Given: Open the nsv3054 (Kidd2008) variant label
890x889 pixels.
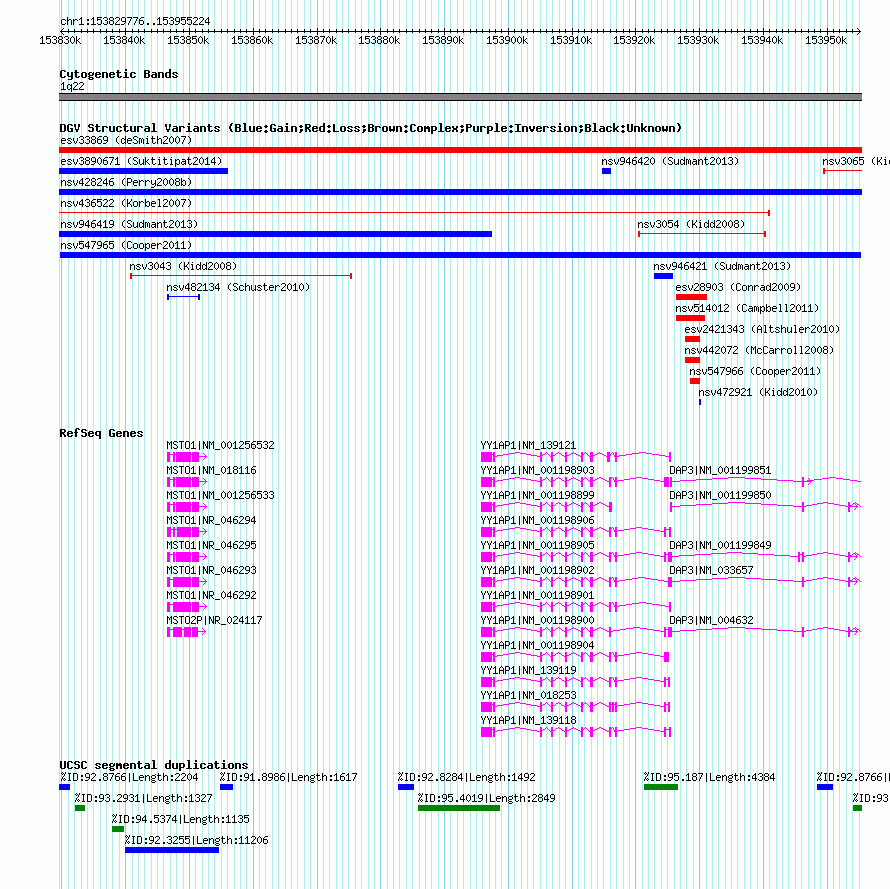Looking at the screenshot, I should click(691, 224).
